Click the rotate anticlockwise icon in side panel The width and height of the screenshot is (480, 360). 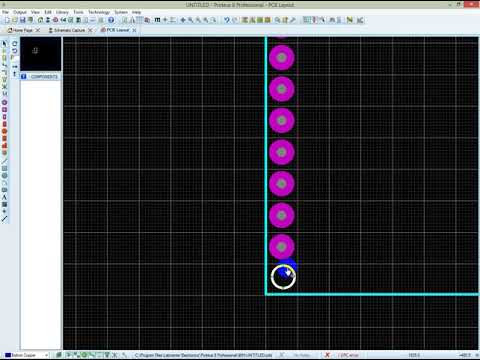click(x=15, y=51)
